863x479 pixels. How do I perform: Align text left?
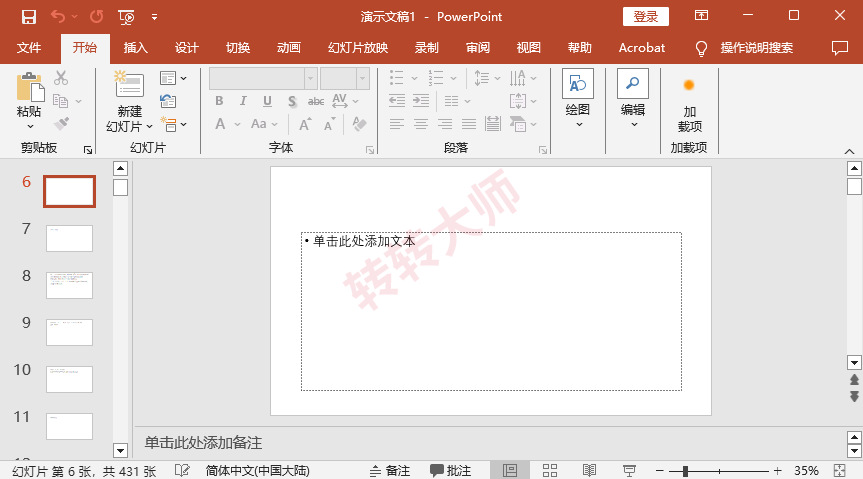(x=396, y=124)
